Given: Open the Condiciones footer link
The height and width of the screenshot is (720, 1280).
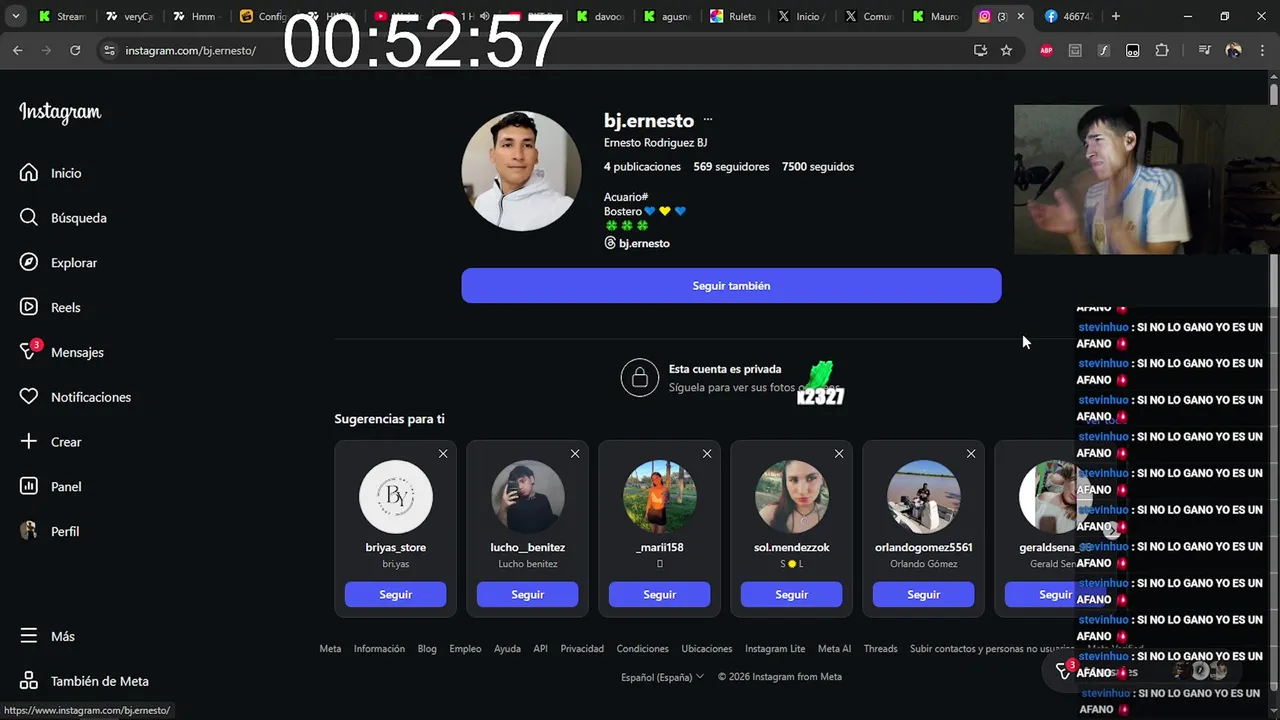Looking at the screenshot, I should click(643, 649).
